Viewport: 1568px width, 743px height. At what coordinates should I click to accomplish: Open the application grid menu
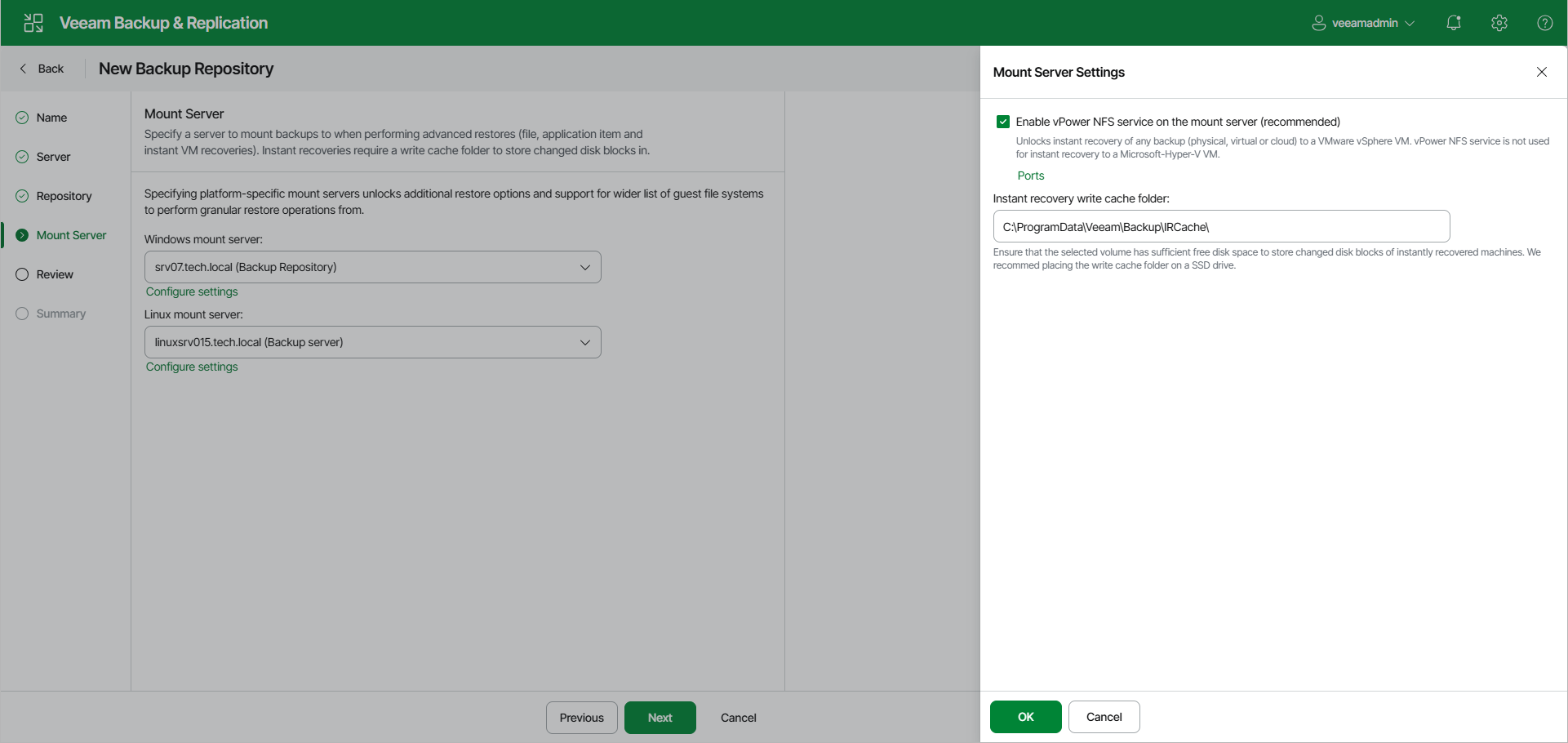pyautogui.click(x=33, y=22)
